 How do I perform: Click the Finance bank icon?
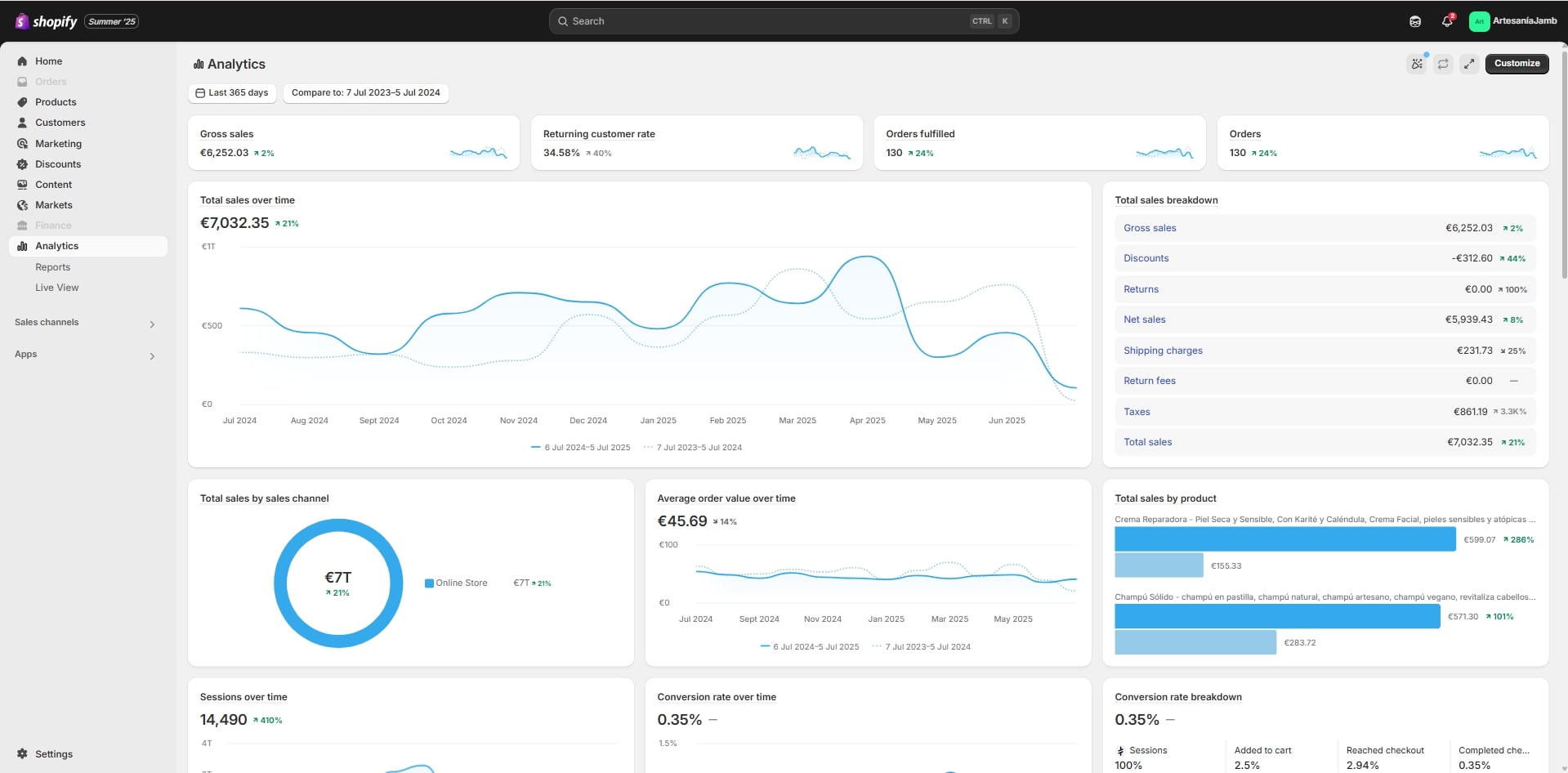point(22,226)
